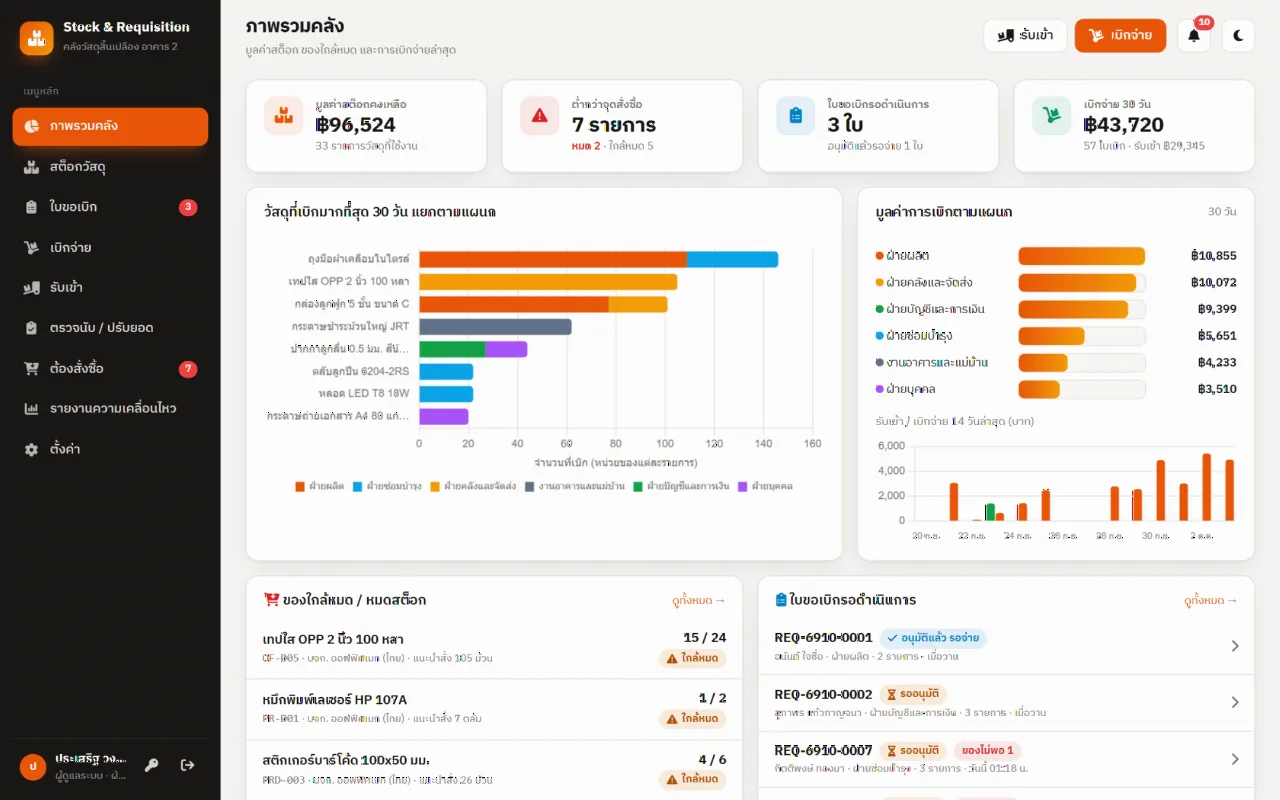Click the ของไม่พอ 1 badge on REQ-6910-0007
The width and height of the screenshot is (1280, 800).
tap(987, 750)
